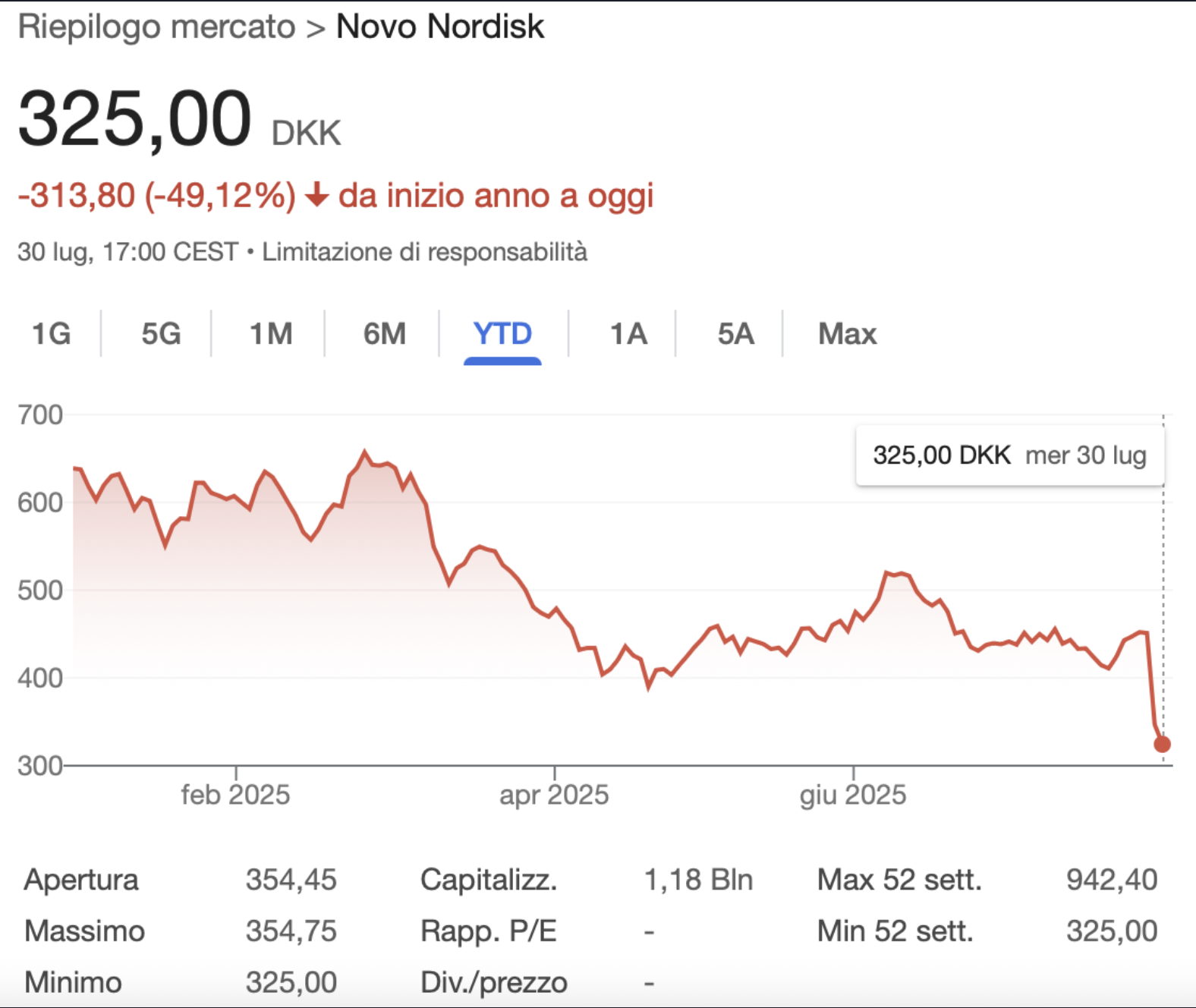View the 1A price history
Image resolution: width=1196 pixels, height=1008 pixels.
click(x=628, y=334)
